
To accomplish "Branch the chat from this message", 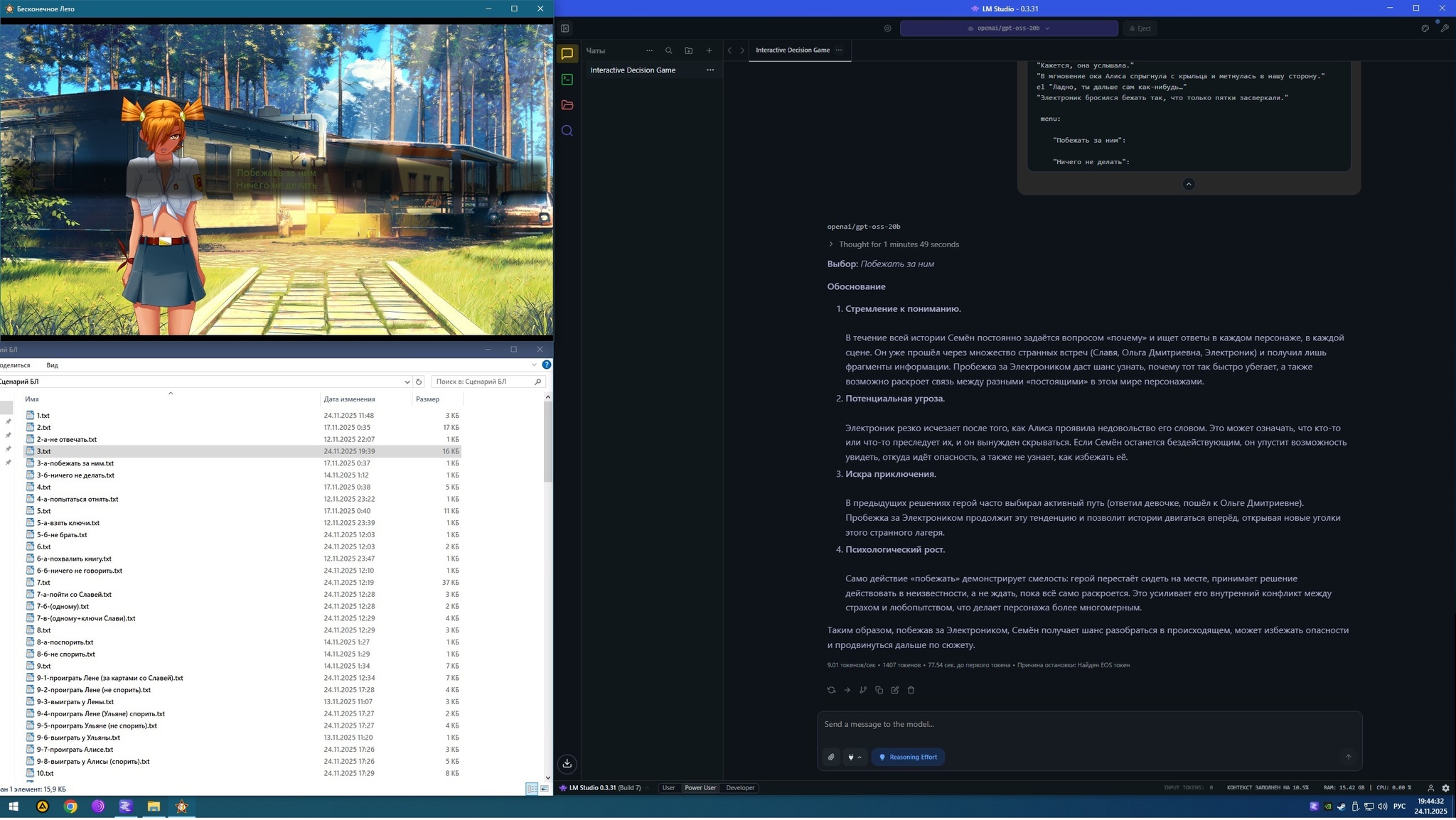I will coord(863,690).
